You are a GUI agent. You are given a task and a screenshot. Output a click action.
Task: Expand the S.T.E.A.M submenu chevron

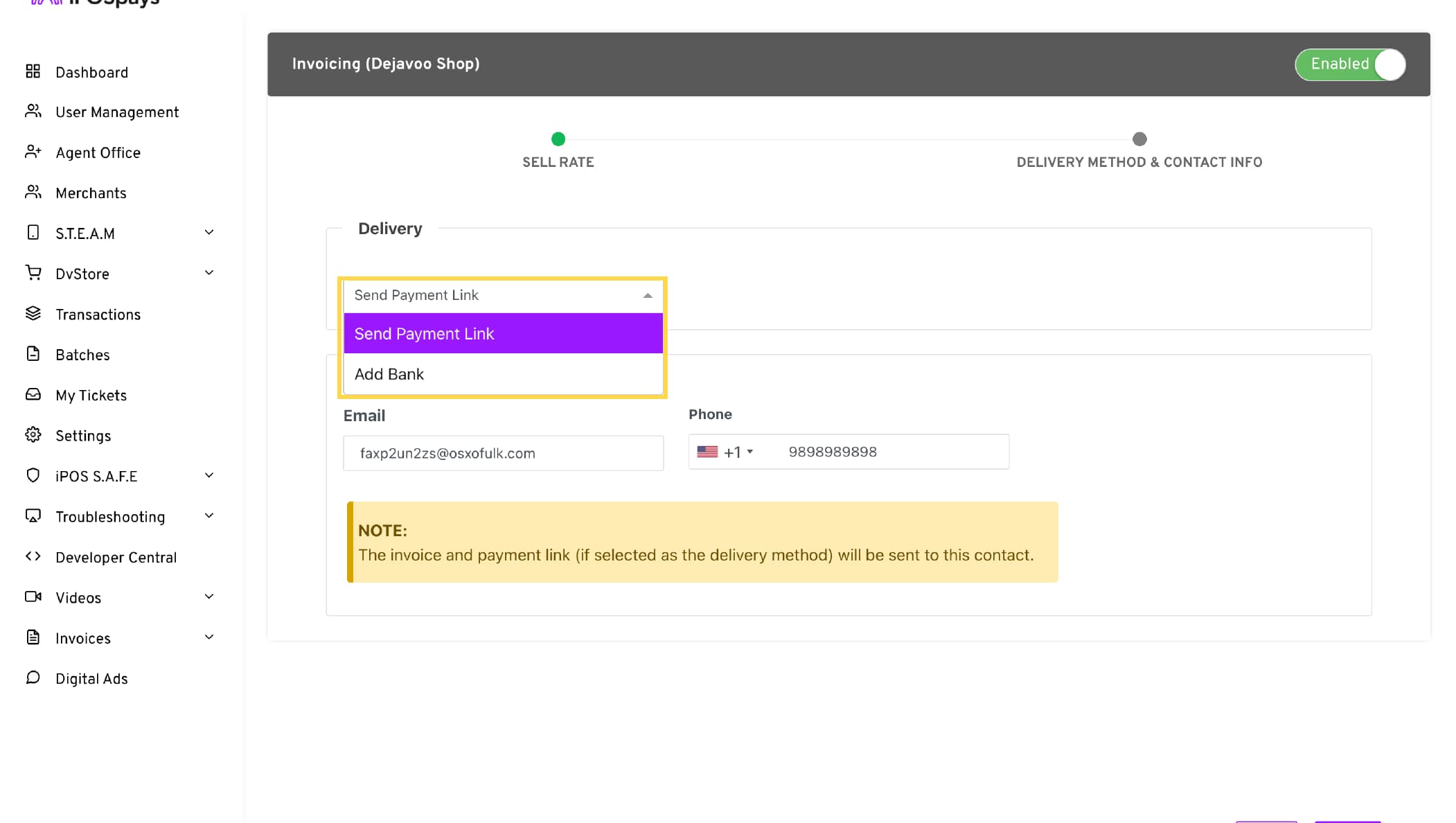tap(209, 233)
